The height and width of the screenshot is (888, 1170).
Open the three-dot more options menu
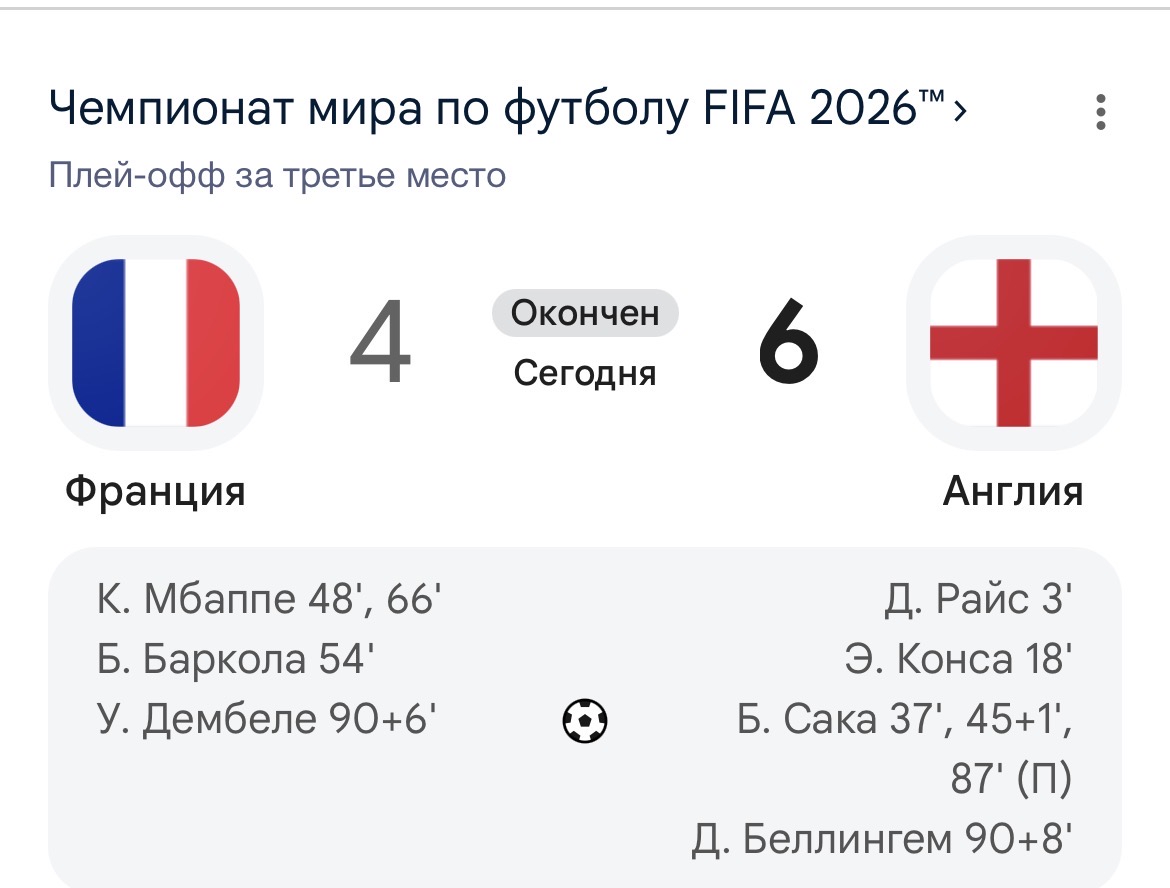click(1101, 113)
